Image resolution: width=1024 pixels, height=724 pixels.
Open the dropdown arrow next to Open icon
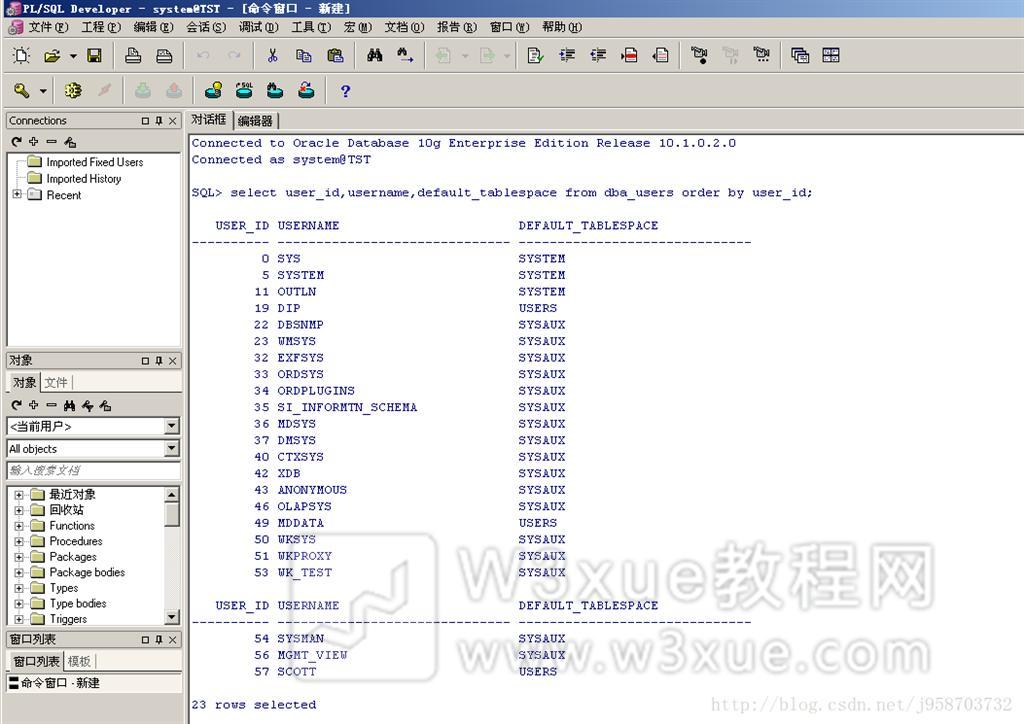[x=73, y=56]
